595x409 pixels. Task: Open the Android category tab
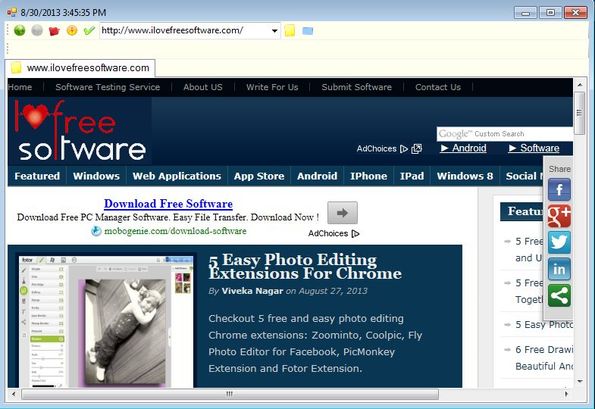(x=317, y=176)
